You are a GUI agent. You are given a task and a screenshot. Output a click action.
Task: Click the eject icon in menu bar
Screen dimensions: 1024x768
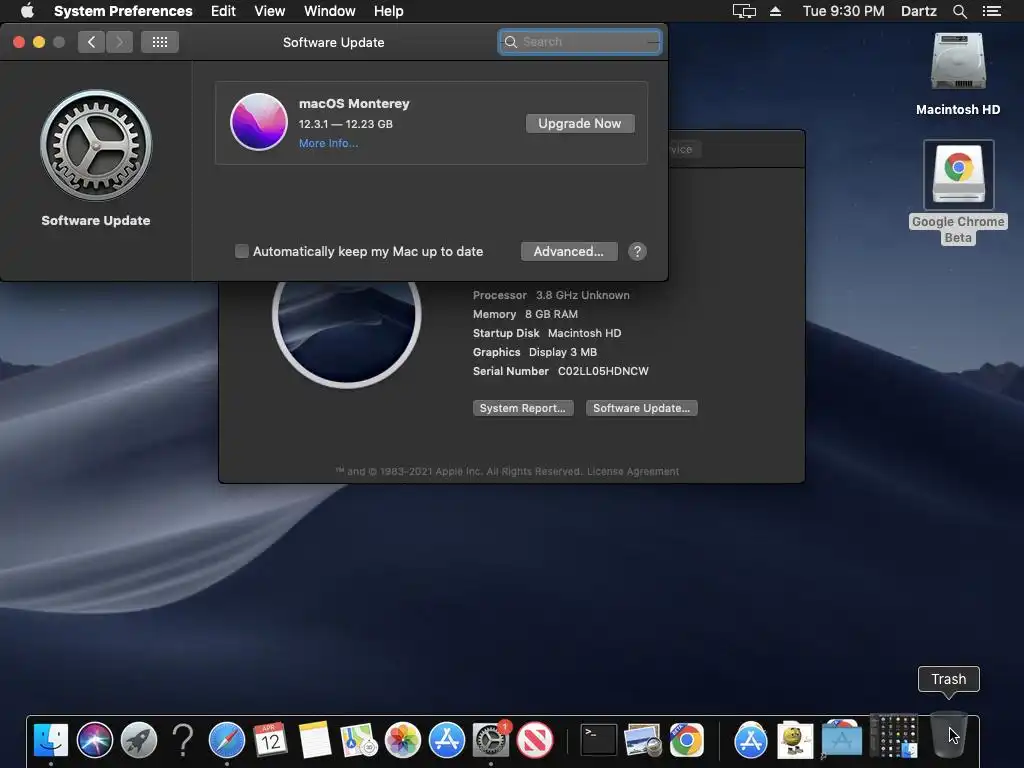[x=775, y=11]
